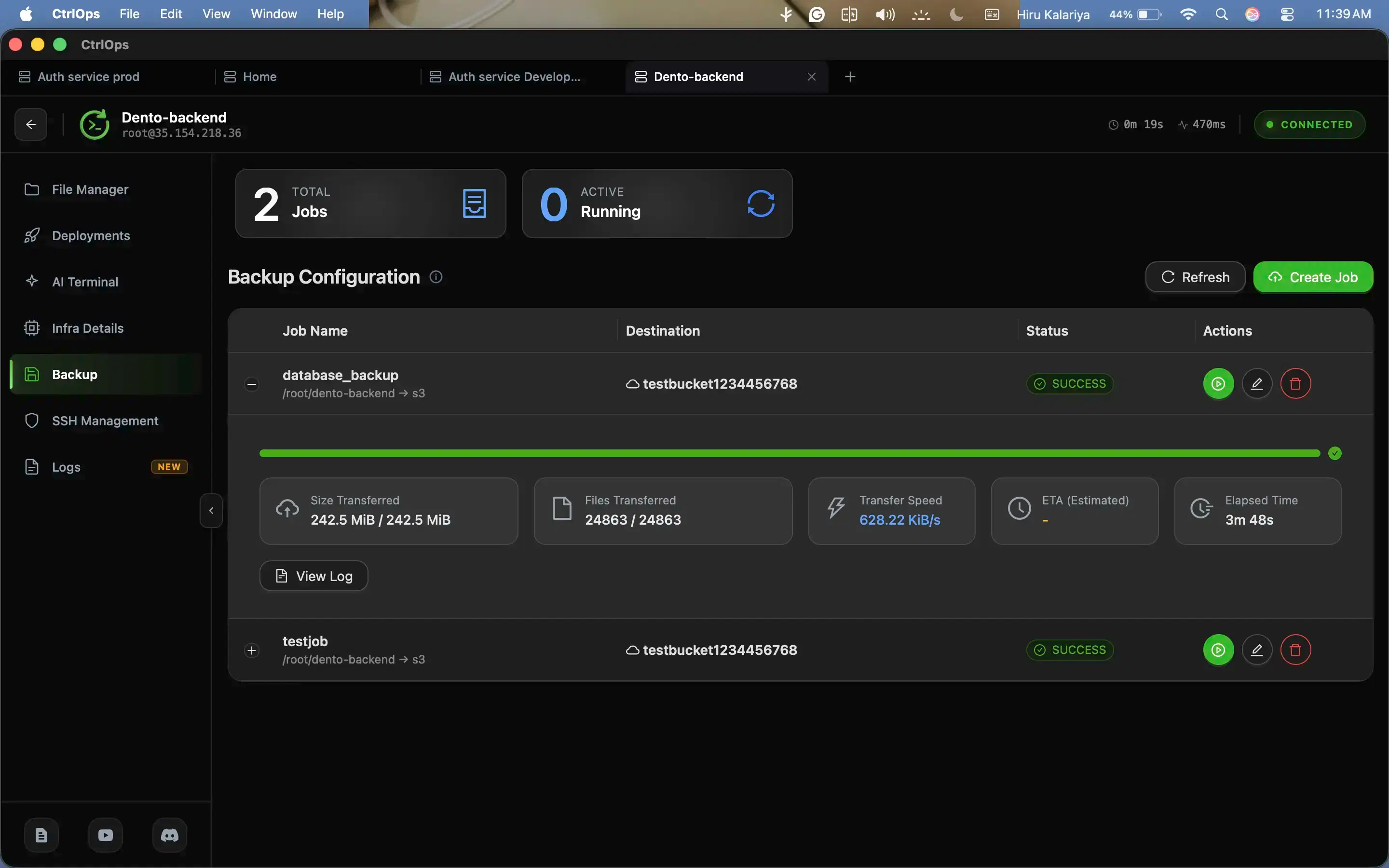This screenshot has width=1389, height=868.
Task: Click the Total Jobs list icon
Action: click(x=475, y=203)
